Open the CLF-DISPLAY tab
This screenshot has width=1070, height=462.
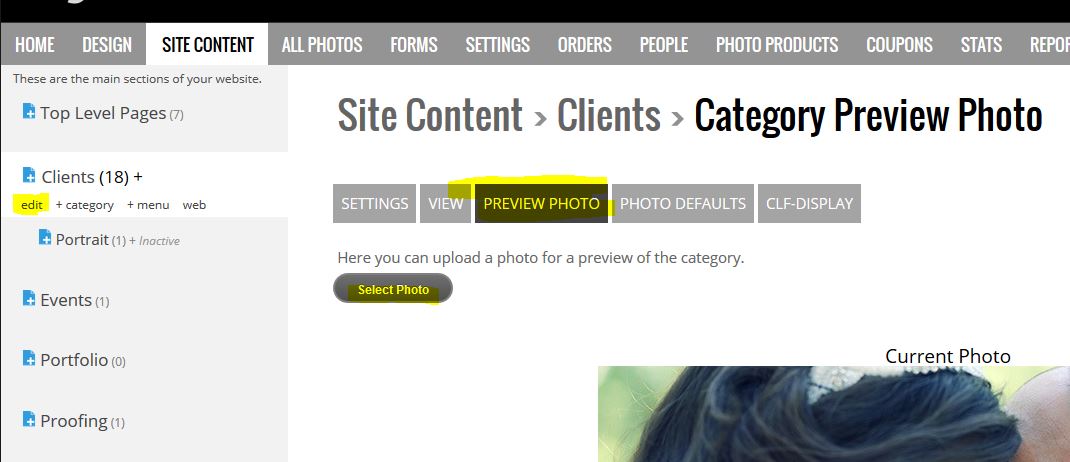coord(809,203)
